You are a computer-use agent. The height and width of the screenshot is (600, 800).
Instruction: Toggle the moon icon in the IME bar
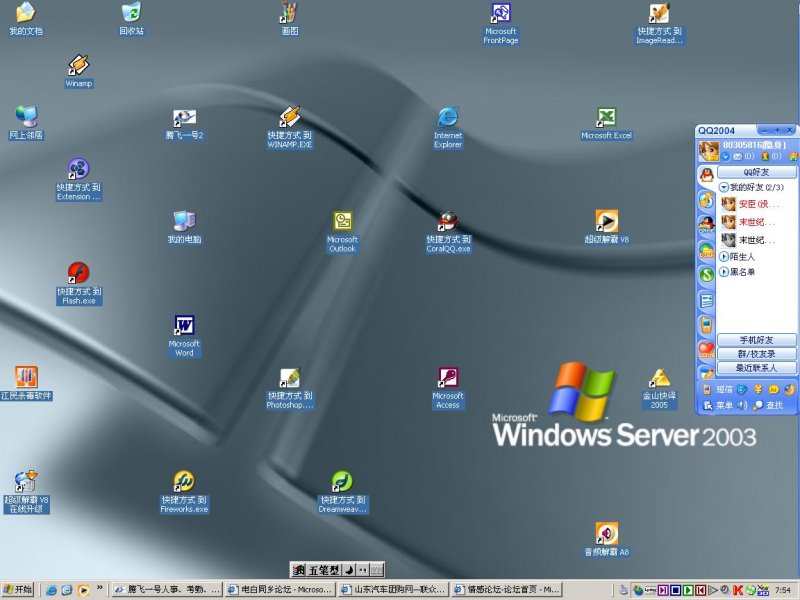point(348,569)
